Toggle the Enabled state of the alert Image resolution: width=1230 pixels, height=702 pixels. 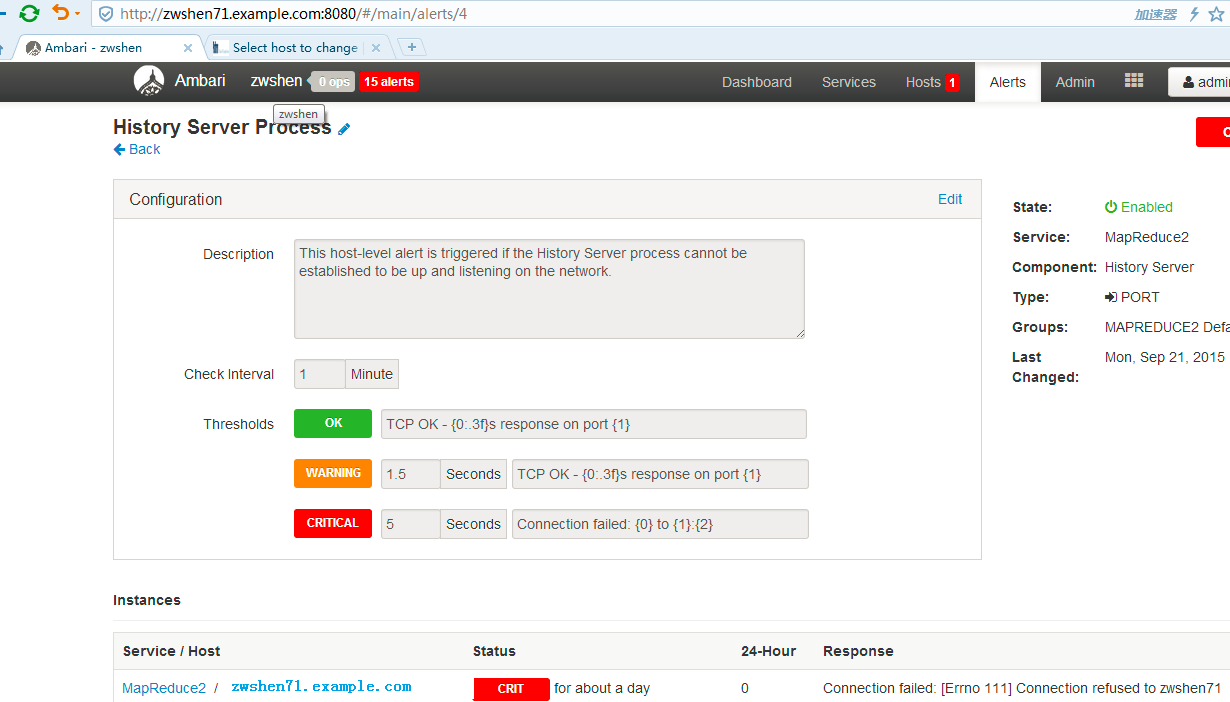point(1138,207)
